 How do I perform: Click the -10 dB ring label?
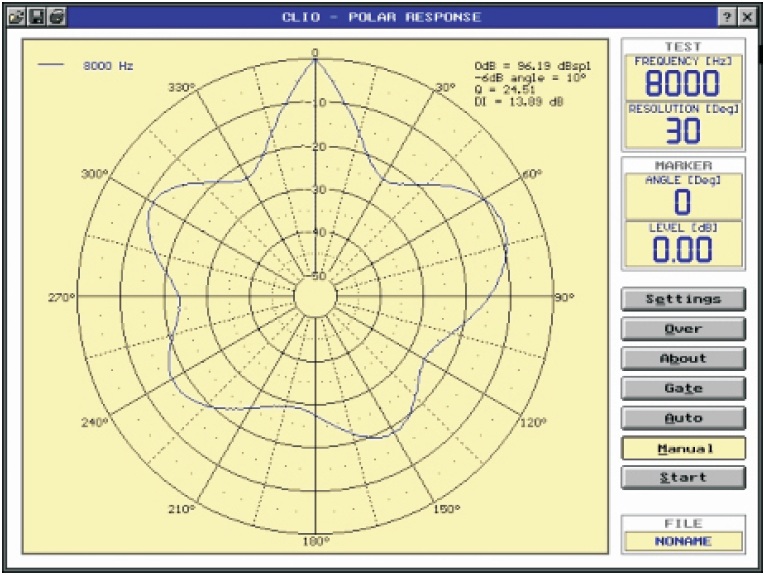(x=318, y=103)
